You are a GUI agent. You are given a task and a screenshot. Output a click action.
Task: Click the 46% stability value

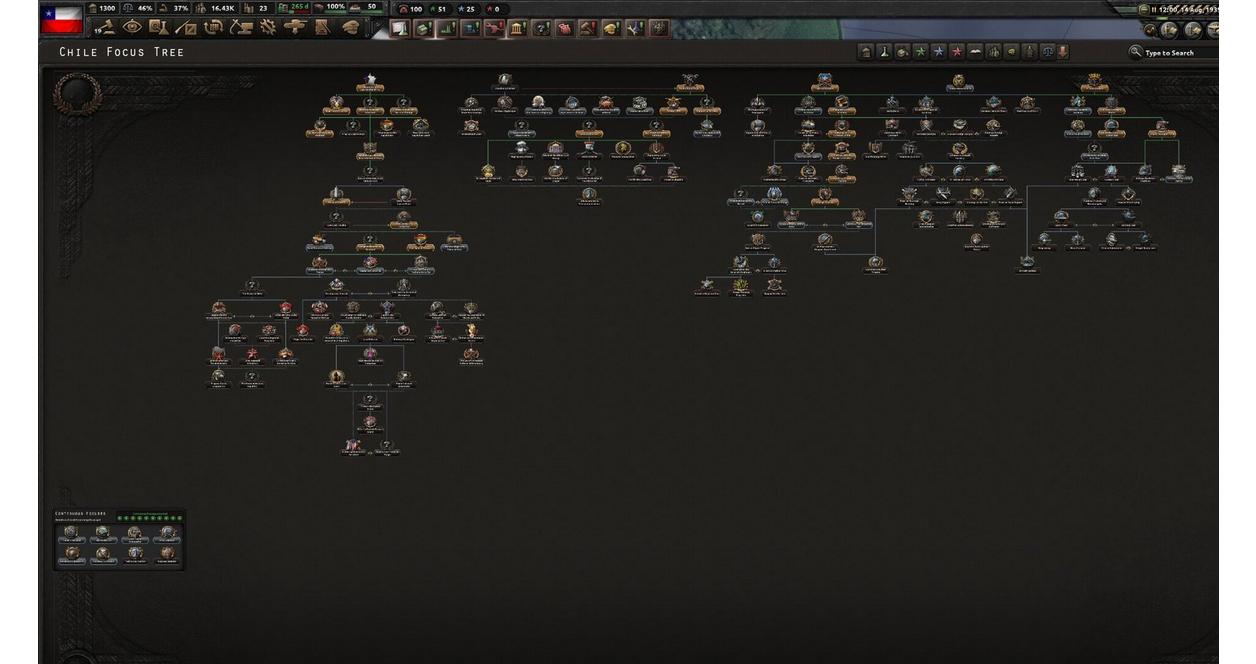click(x=144, y=8)
